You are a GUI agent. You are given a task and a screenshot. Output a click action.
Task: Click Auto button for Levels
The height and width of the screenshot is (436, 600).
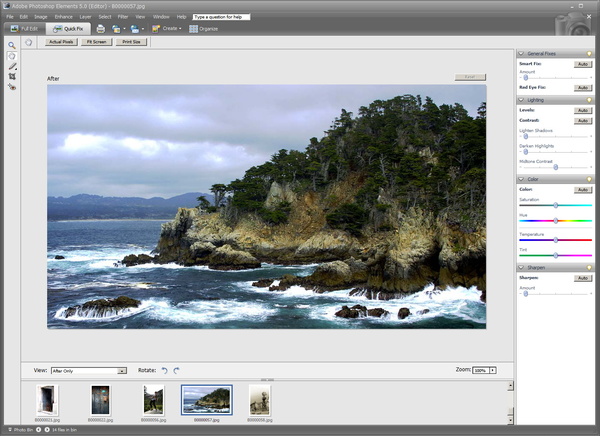pos(583,110)
